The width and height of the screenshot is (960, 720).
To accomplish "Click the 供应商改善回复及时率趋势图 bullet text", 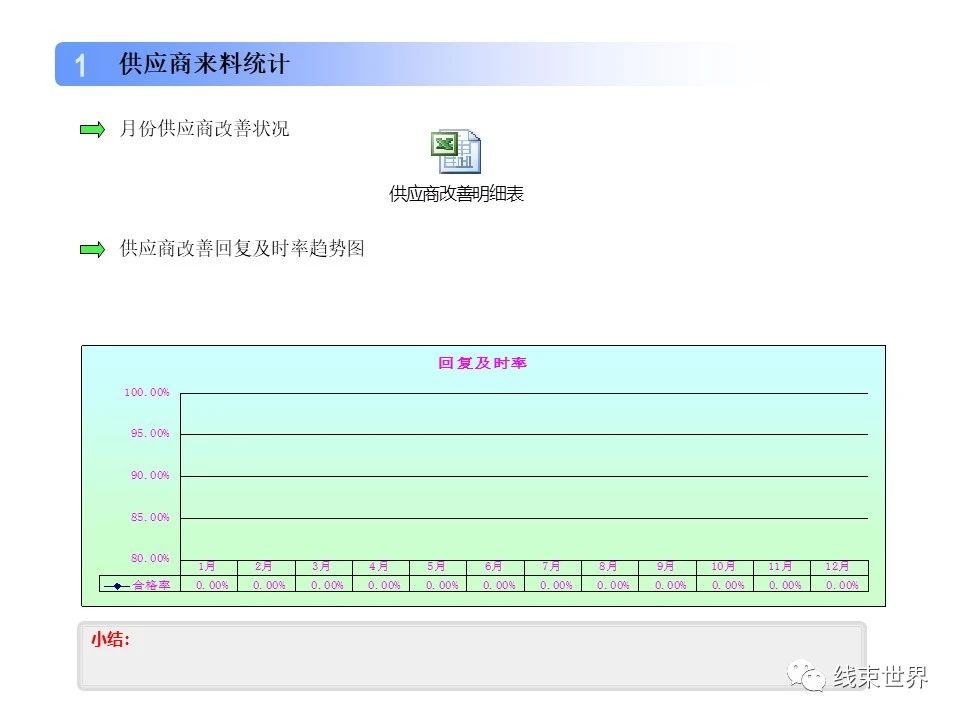I will (x=242, y=249).
